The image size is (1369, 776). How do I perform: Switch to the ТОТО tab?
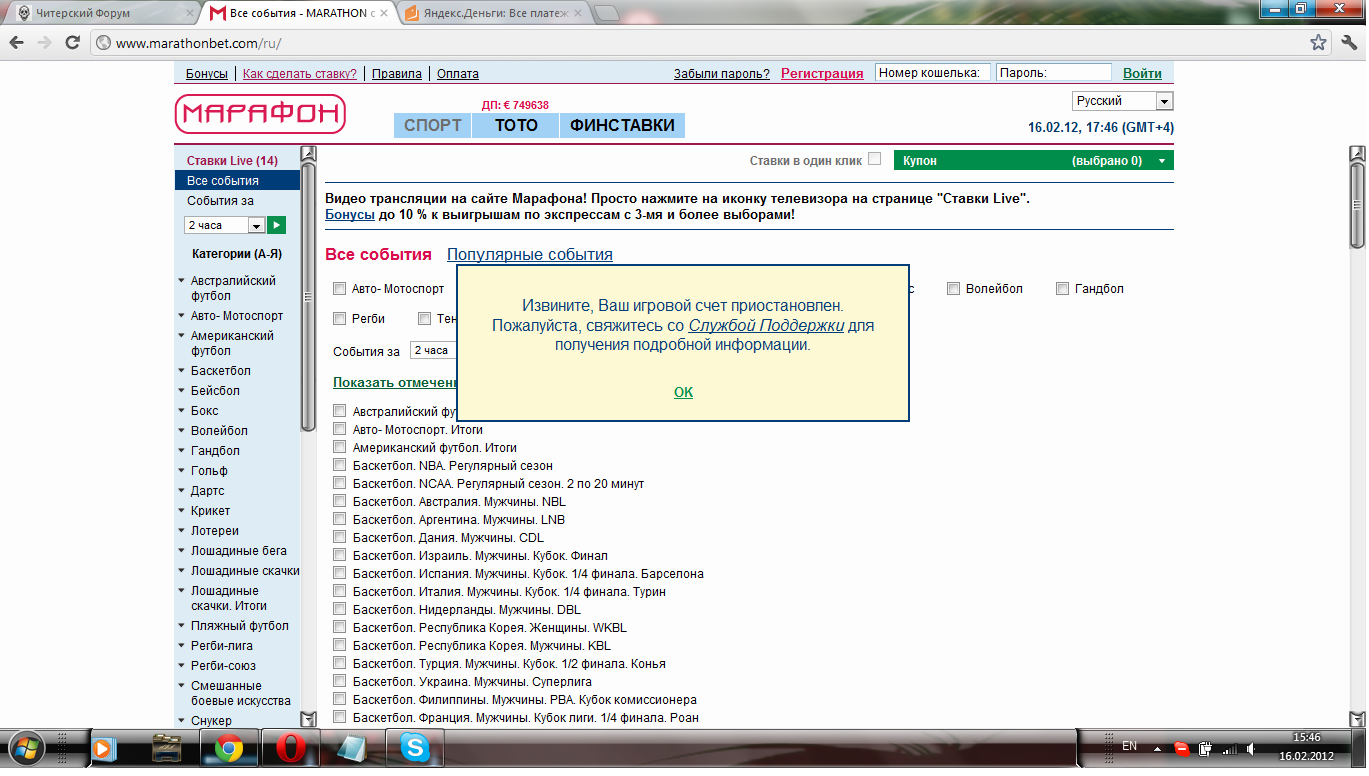[x=516, y=125]
